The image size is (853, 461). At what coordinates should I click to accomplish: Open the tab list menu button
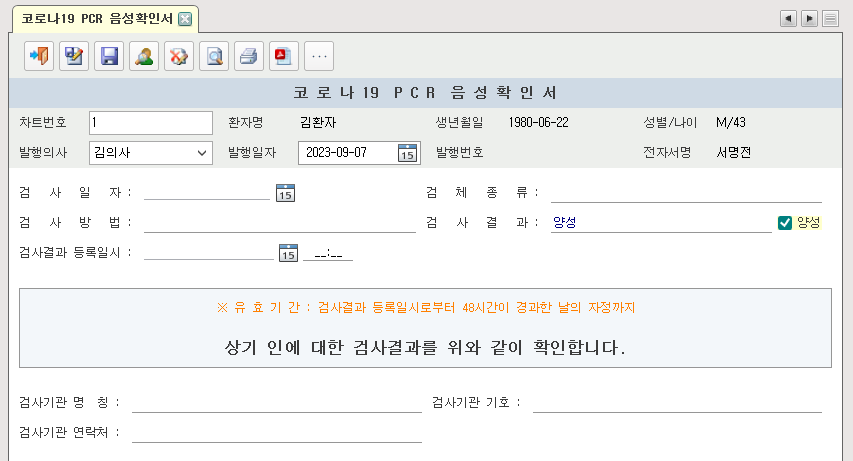[830, 19]
